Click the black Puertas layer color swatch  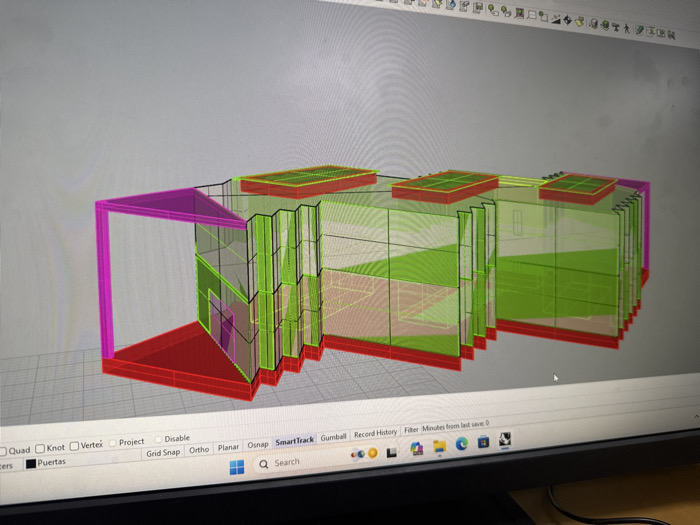(x=31, y=464)
